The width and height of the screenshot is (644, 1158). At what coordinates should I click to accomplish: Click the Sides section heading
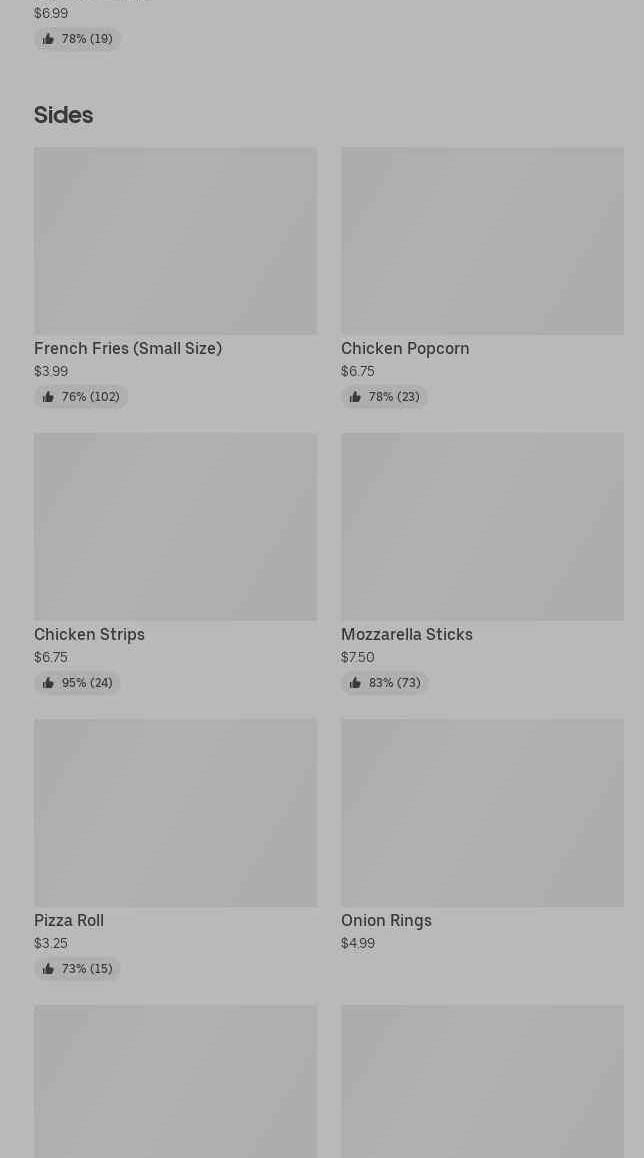(x=64, y=115)
